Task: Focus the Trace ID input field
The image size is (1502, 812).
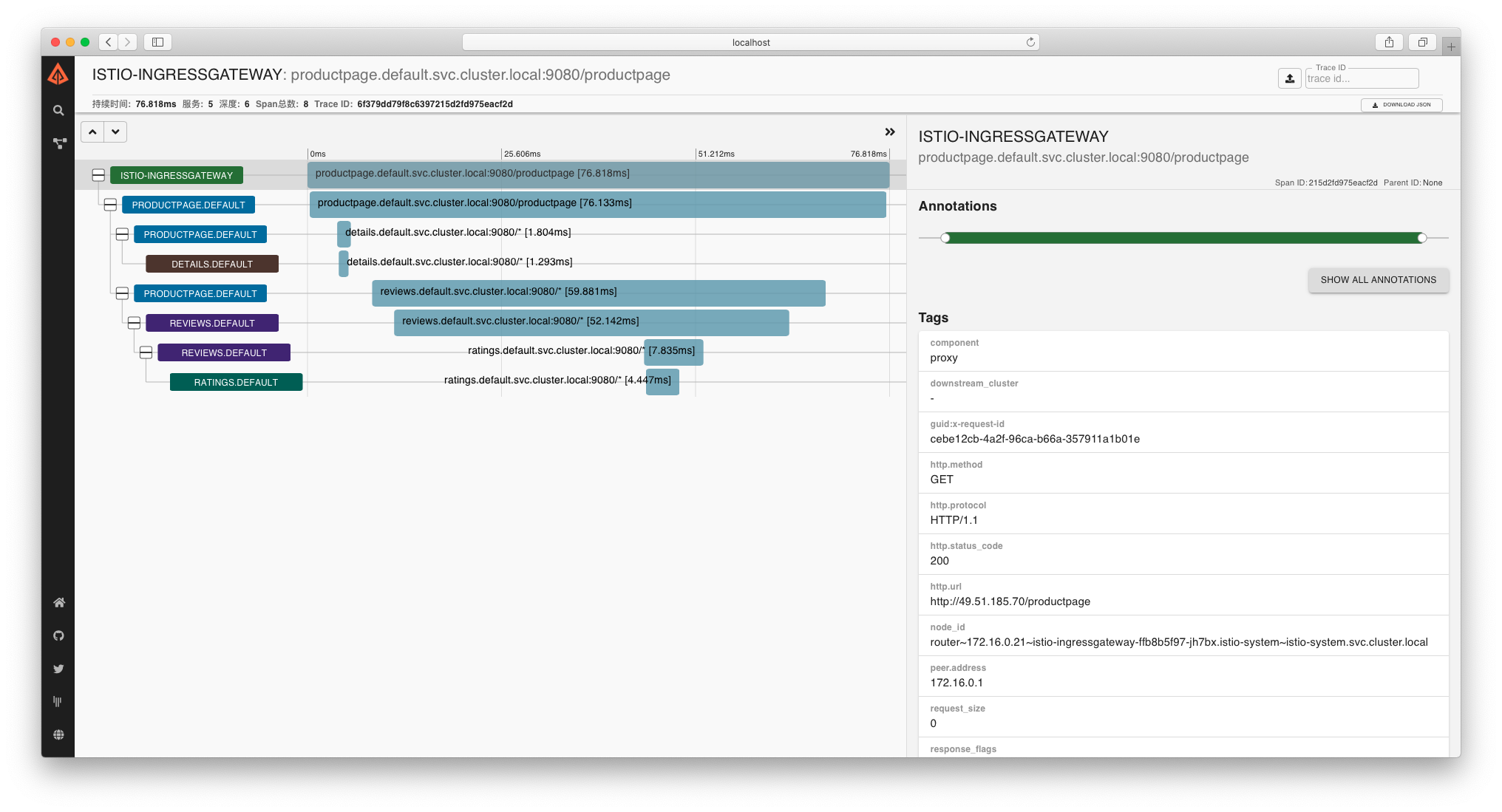Action: tap(1362, 78)
